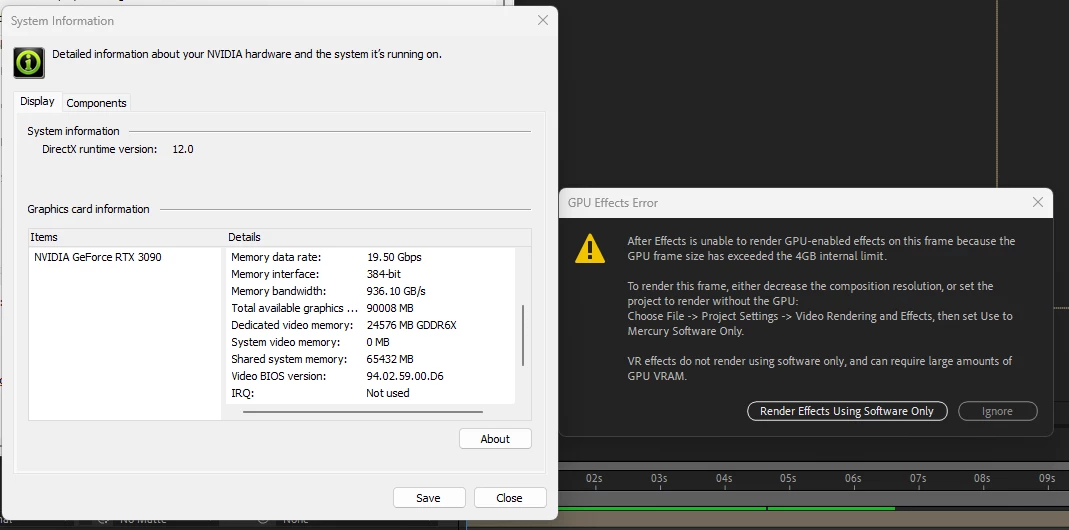Click Render Effects Using Software Only
Image resolution: width=1069 pixels, height=530 pixels.
pyautogui.click(x=847, y=411)
